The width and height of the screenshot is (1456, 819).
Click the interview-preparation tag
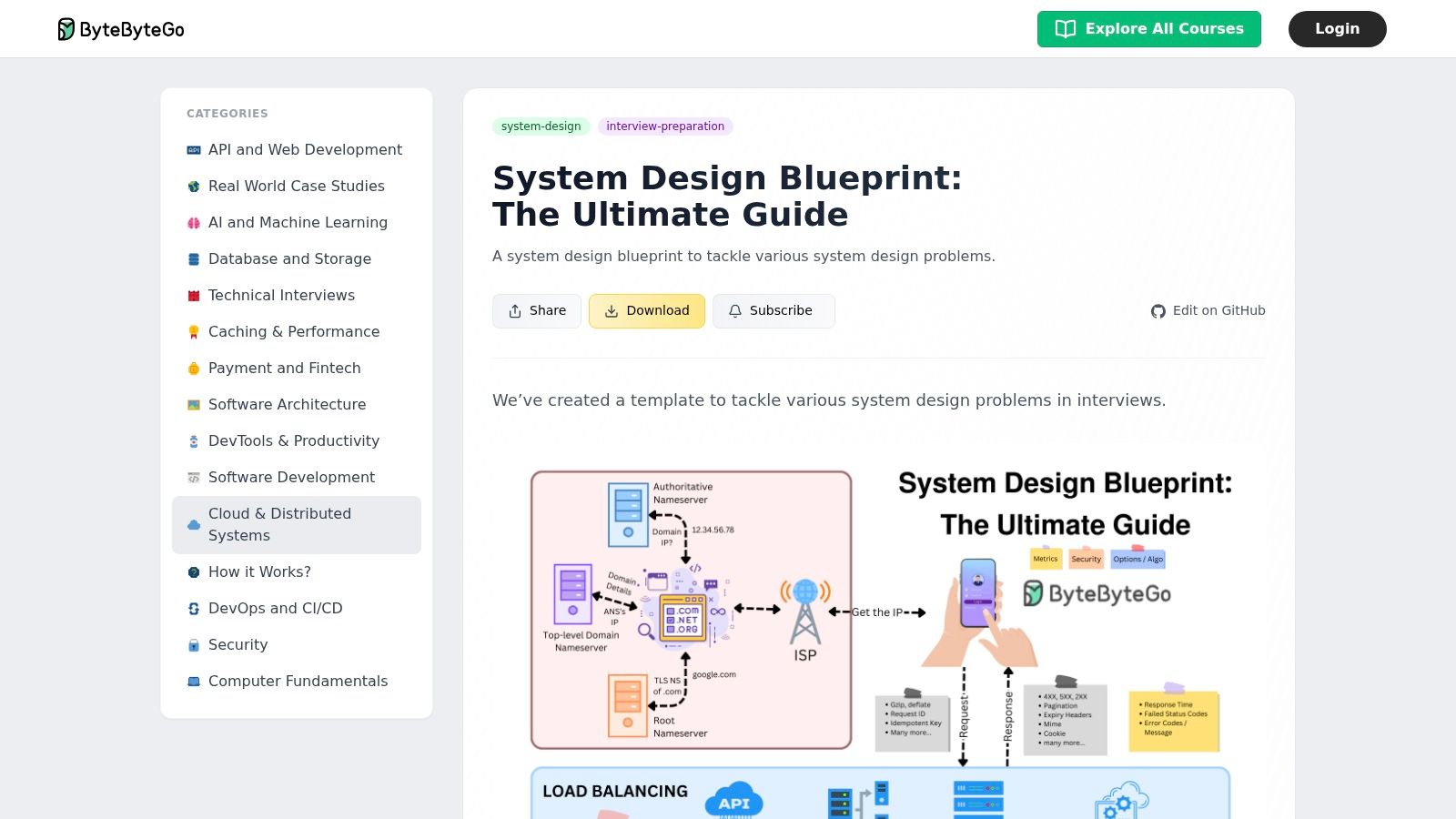pyautogui.click(x=665, y=126)
